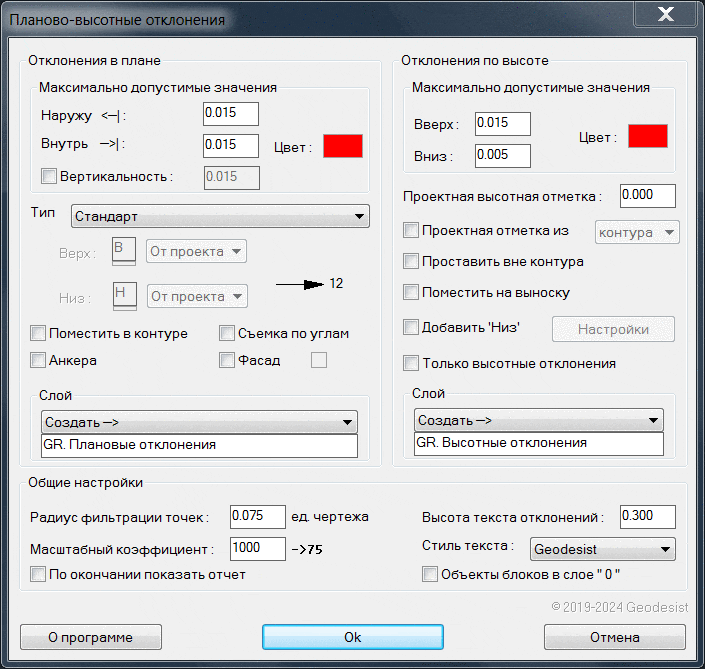Close the dialog with the X button
705x669 pixels.
click(663, 16)
